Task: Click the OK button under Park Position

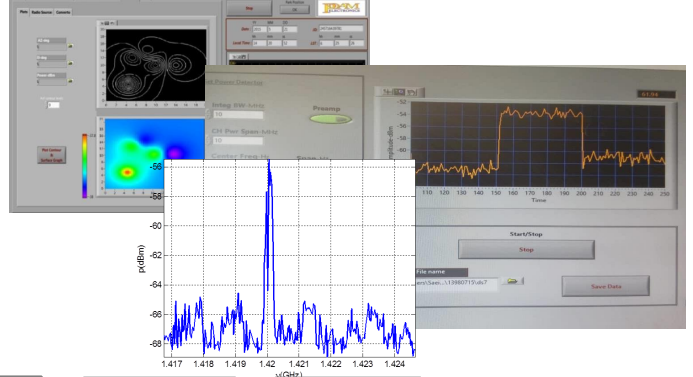Action: click(x=295, y=10)
